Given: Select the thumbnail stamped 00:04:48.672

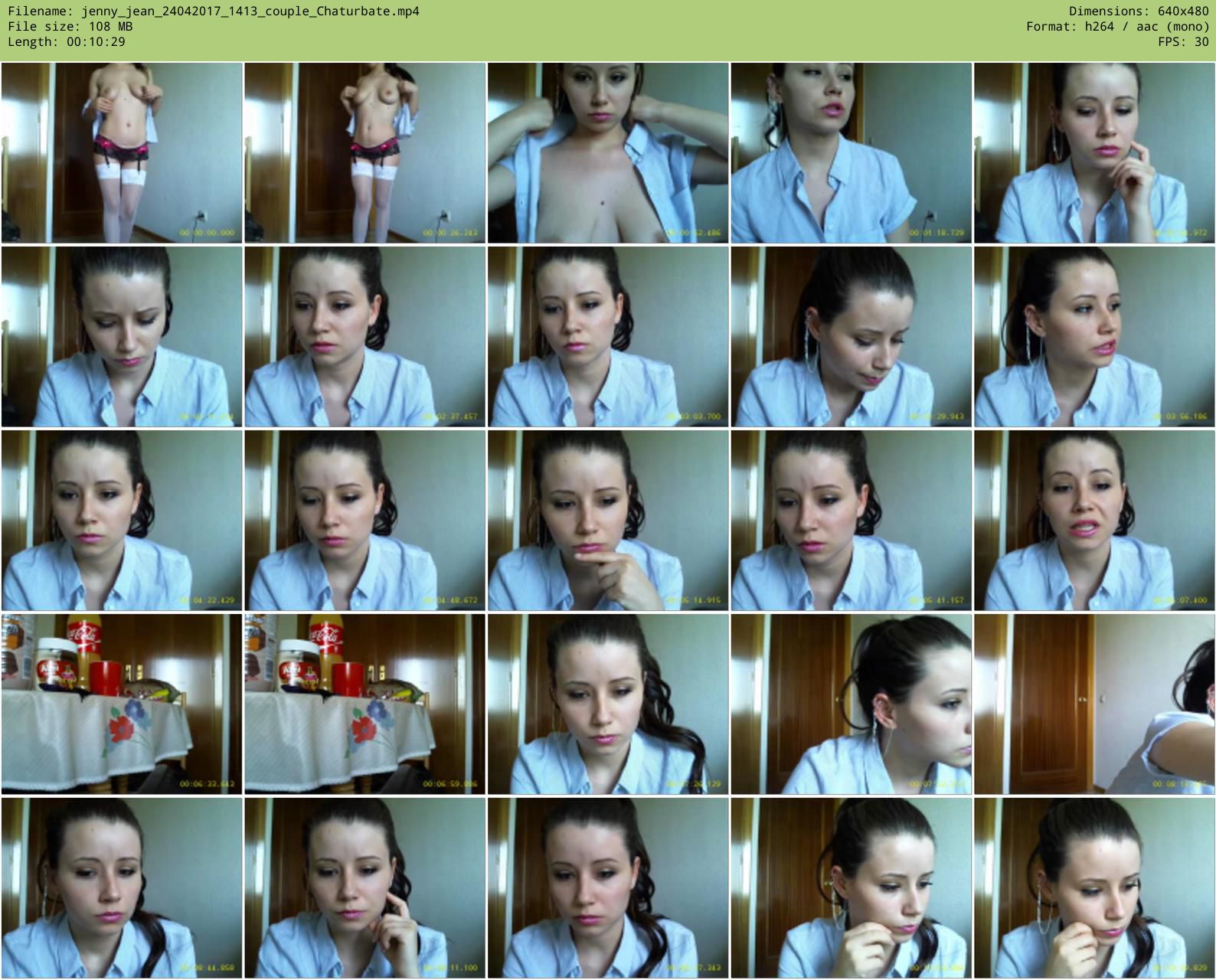Looking at the screenshot, I should [364, 521].
